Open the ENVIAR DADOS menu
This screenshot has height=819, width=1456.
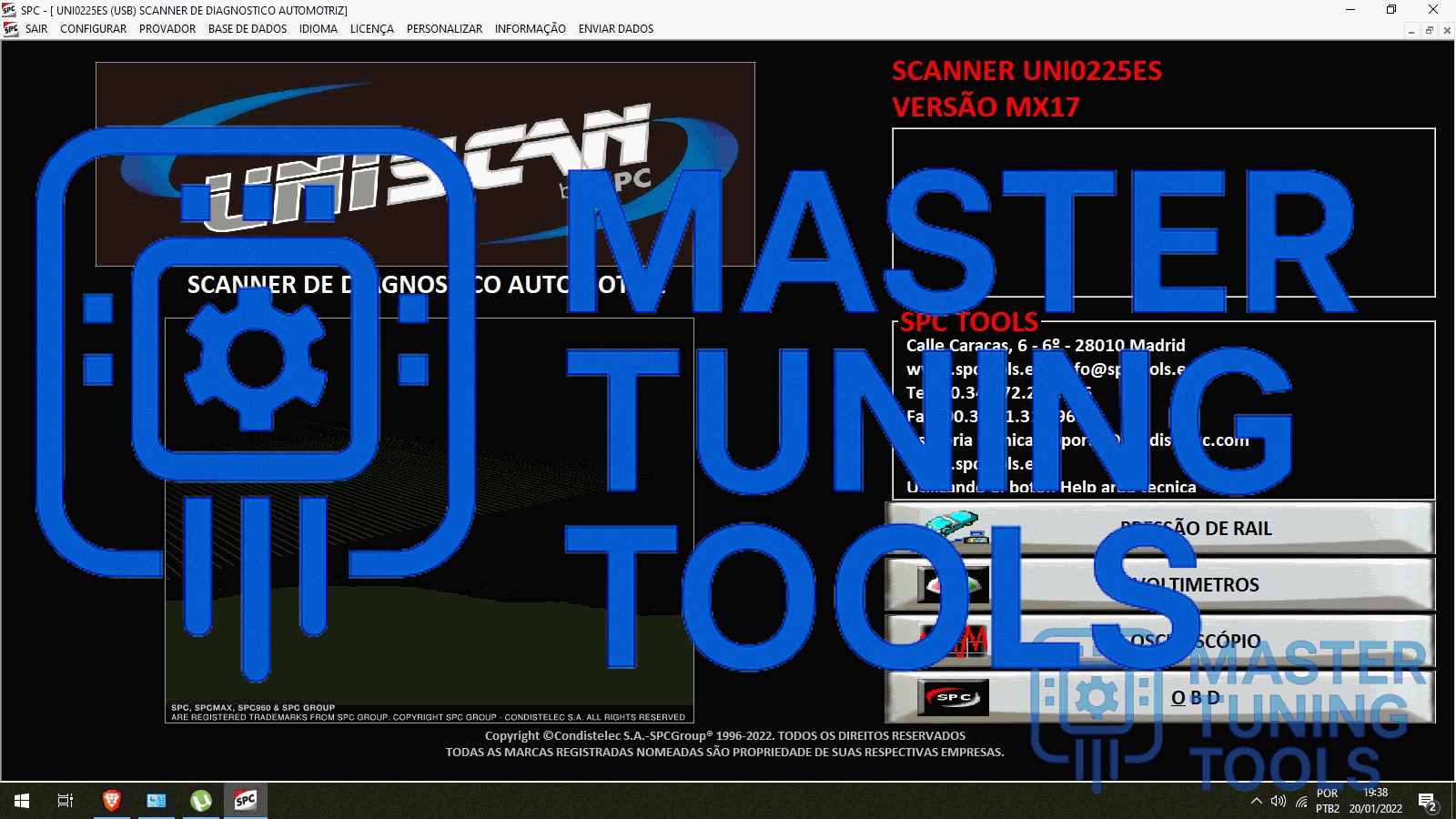(x=616, y=29)
